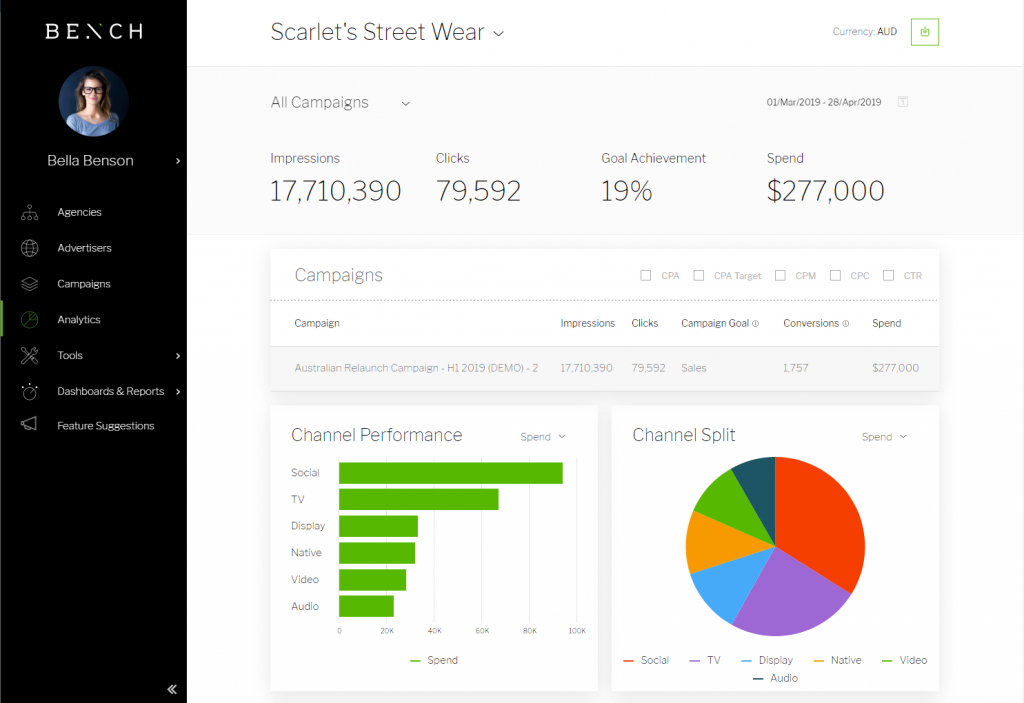Click the Video bar in Channel Performance
Image resolution: width=1024 pixels, height=703 pixels.
(372, 580)
